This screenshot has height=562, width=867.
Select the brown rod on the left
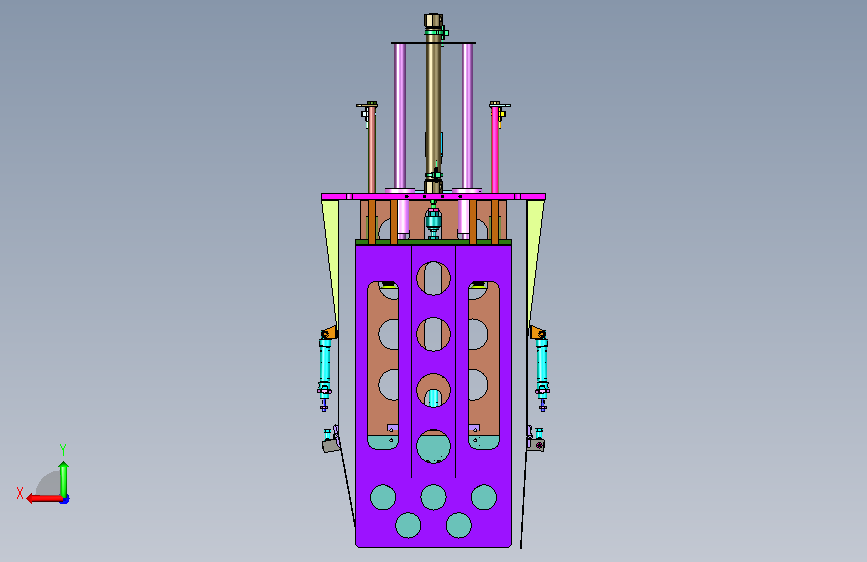tap(372, 149)
